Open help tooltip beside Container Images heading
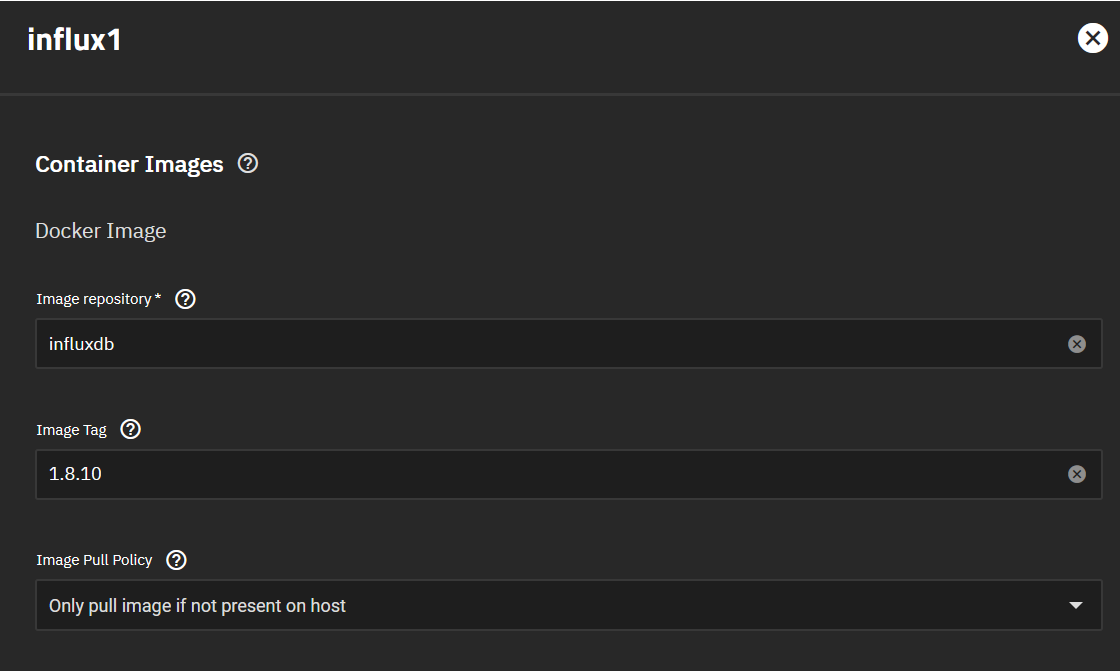This screenshot has height=671, width=1120. click(x=248, y=164)
